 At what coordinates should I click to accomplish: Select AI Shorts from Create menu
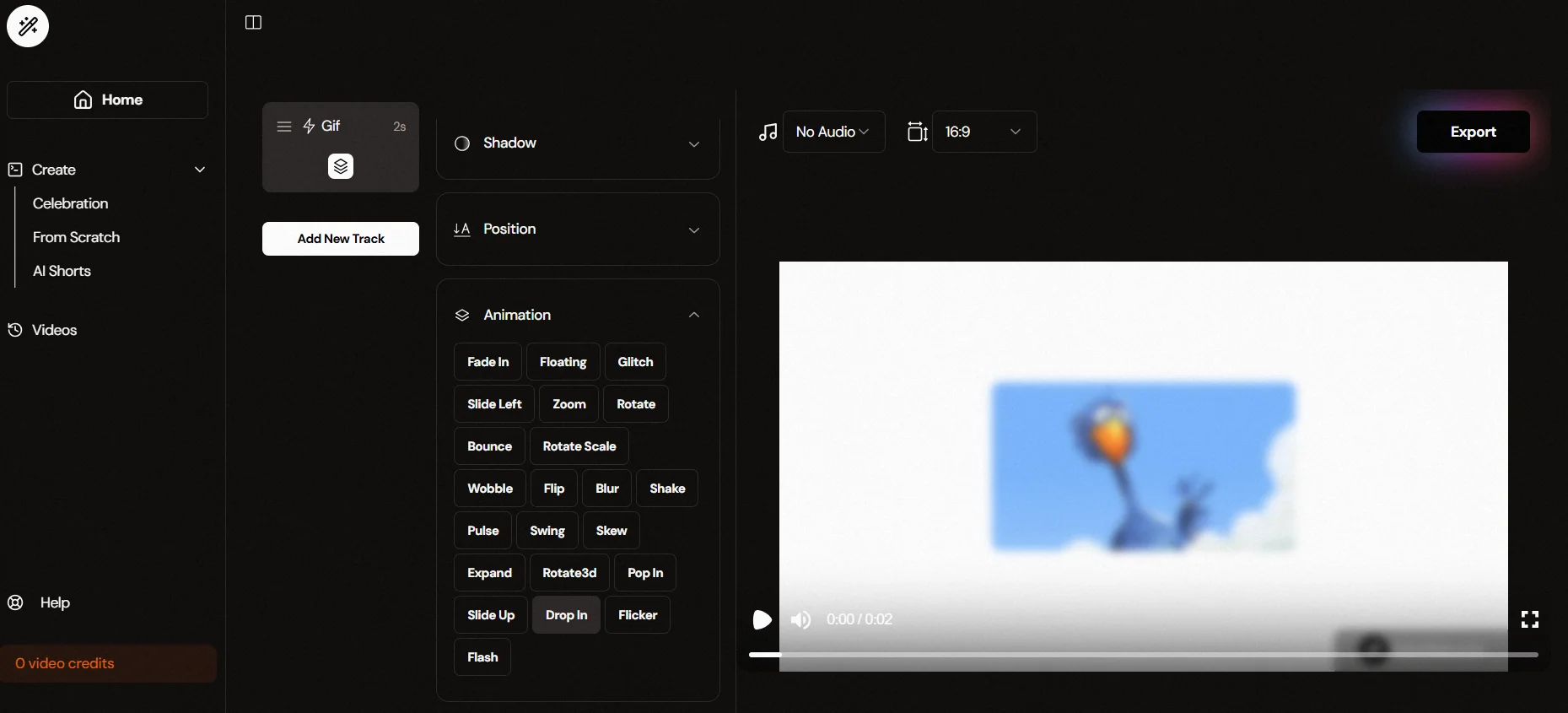(62, 271)
